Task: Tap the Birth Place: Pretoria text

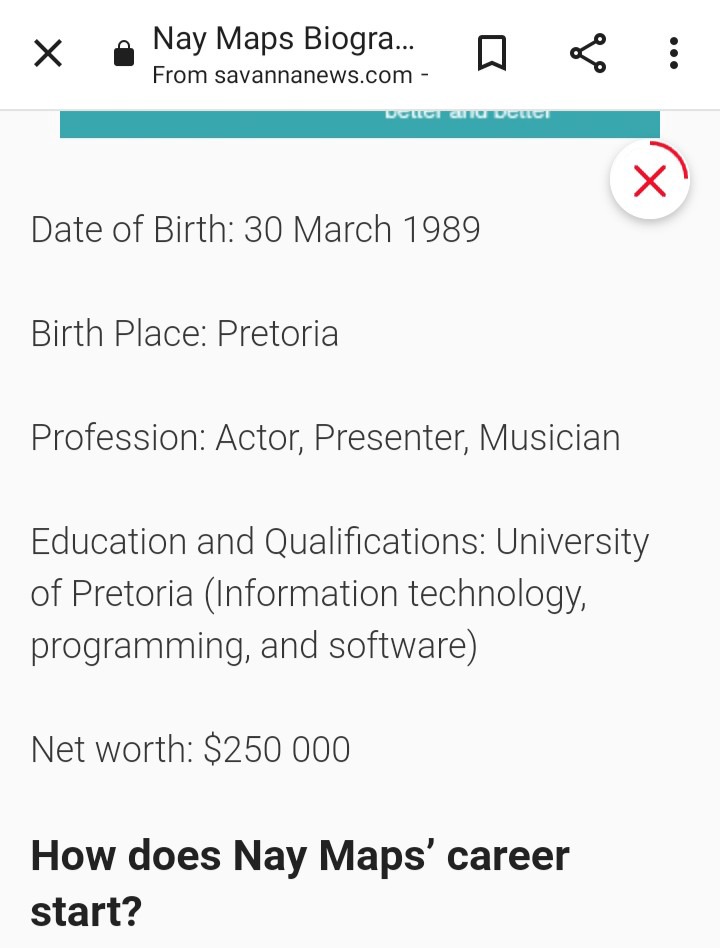Action: tap(184, 334)
